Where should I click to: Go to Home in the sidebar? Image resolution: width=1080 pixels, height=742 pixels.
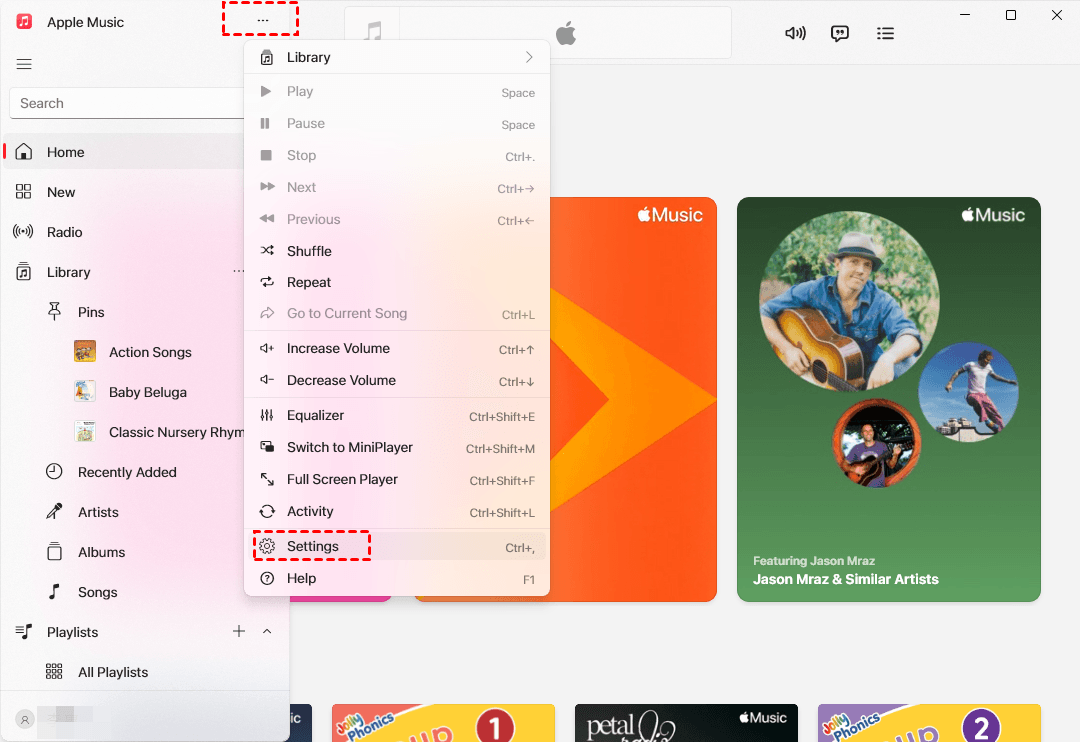(x=124, y=152)
